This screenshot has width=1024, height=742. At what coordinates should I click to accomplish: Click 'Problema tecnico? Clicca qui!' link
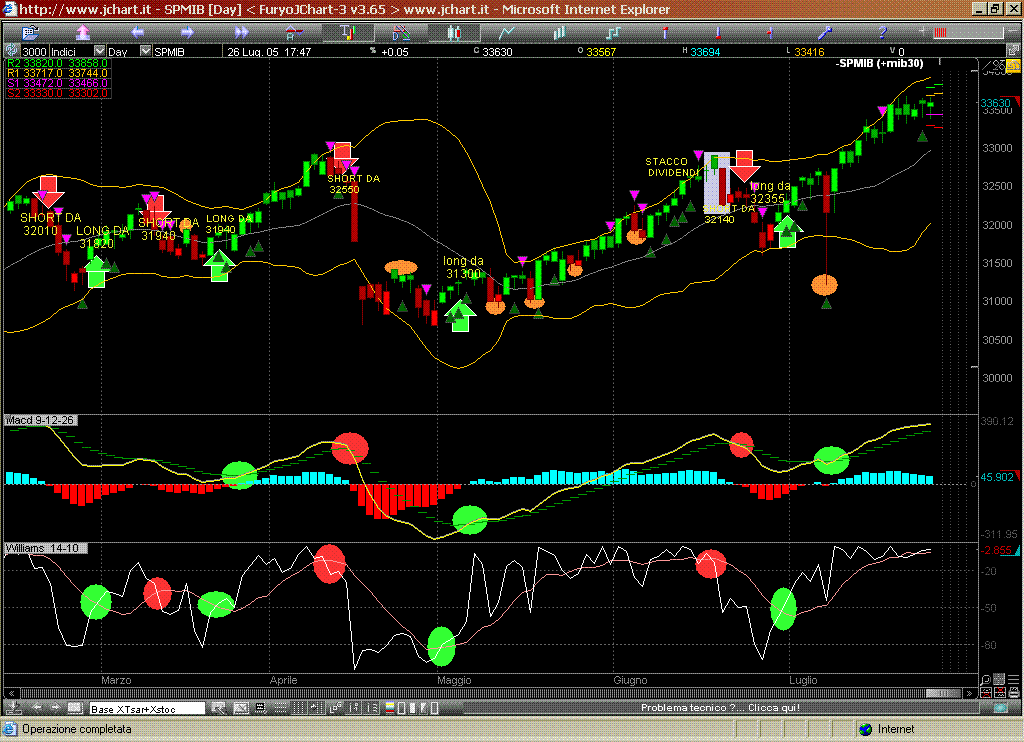tap(720, 708)
